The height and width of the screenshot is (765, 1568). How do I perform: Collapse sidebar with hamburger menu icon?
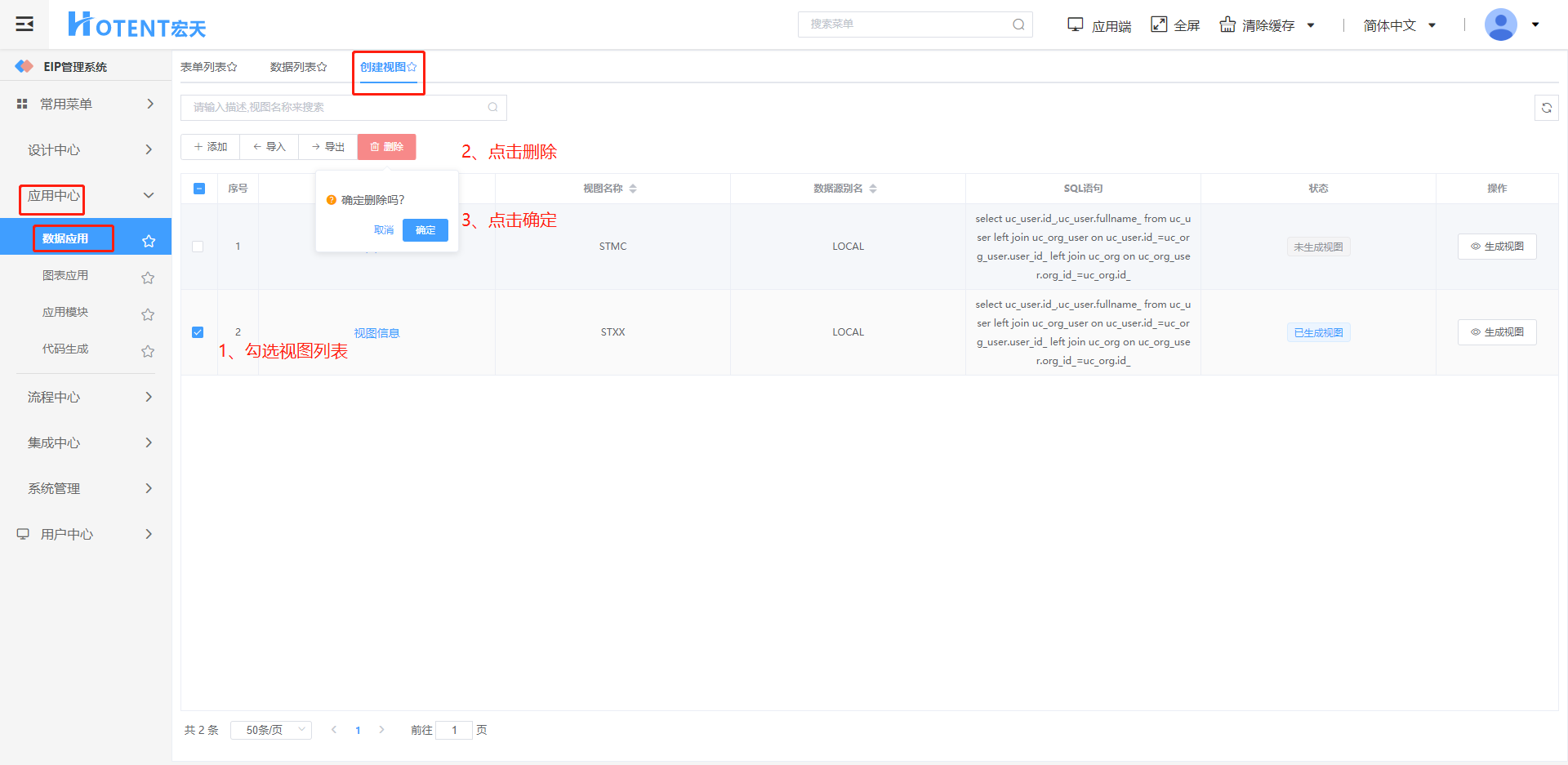pos(24,24)
